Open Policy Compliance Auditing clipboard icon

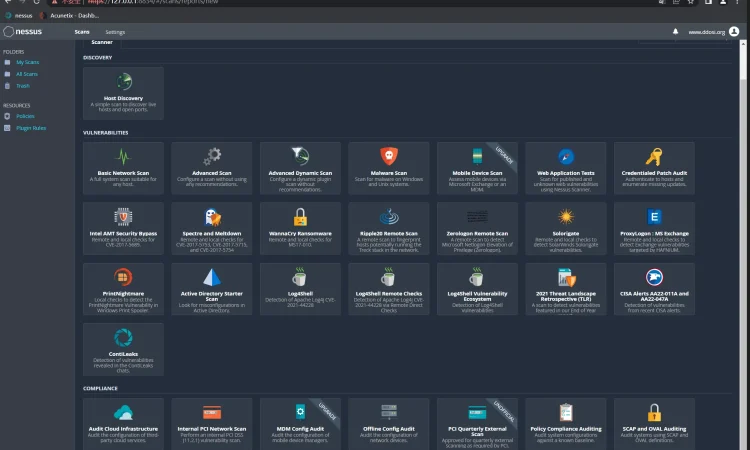pos(566,412)
